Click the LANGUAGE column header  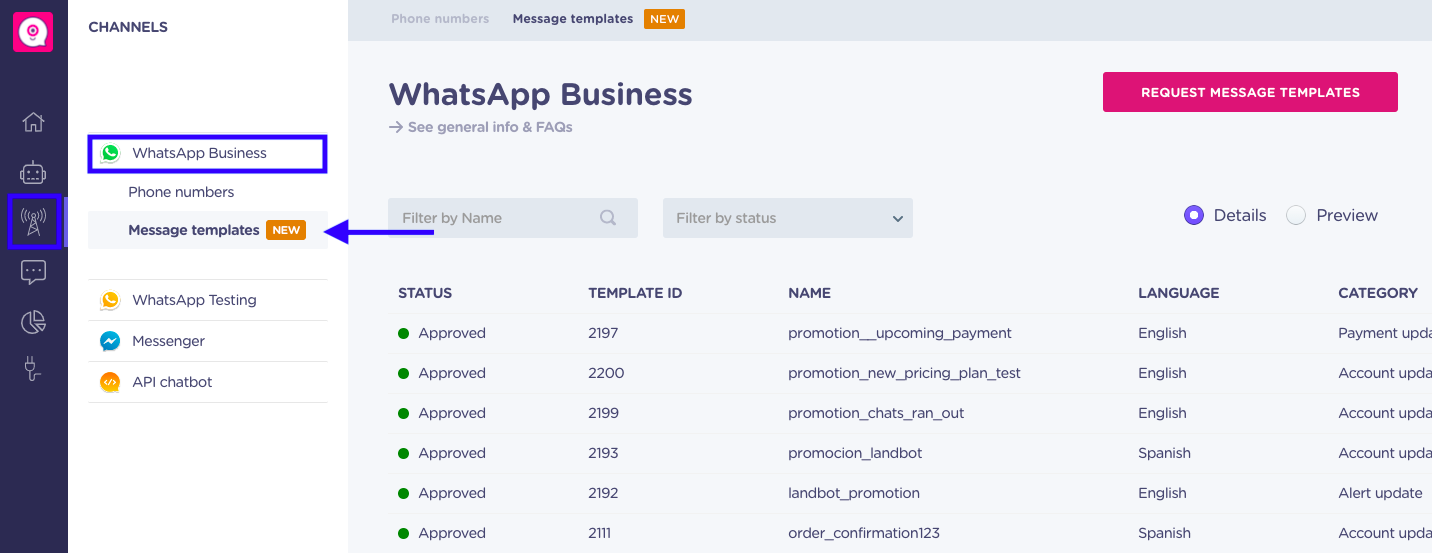click(1178, 293)
